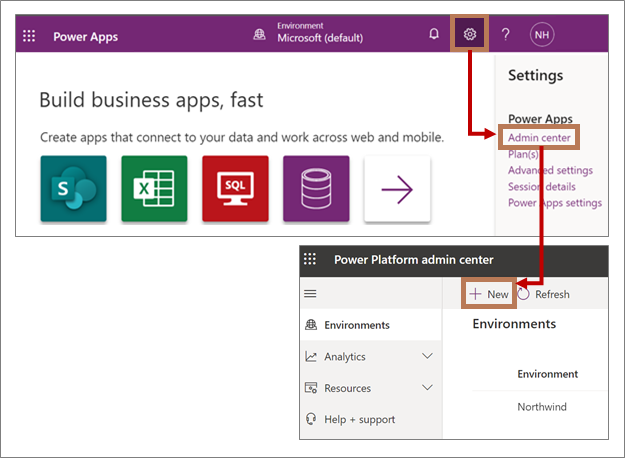Collapse the admin center hamburger menu
The image size is (625, 458).
tap(310, 294)
